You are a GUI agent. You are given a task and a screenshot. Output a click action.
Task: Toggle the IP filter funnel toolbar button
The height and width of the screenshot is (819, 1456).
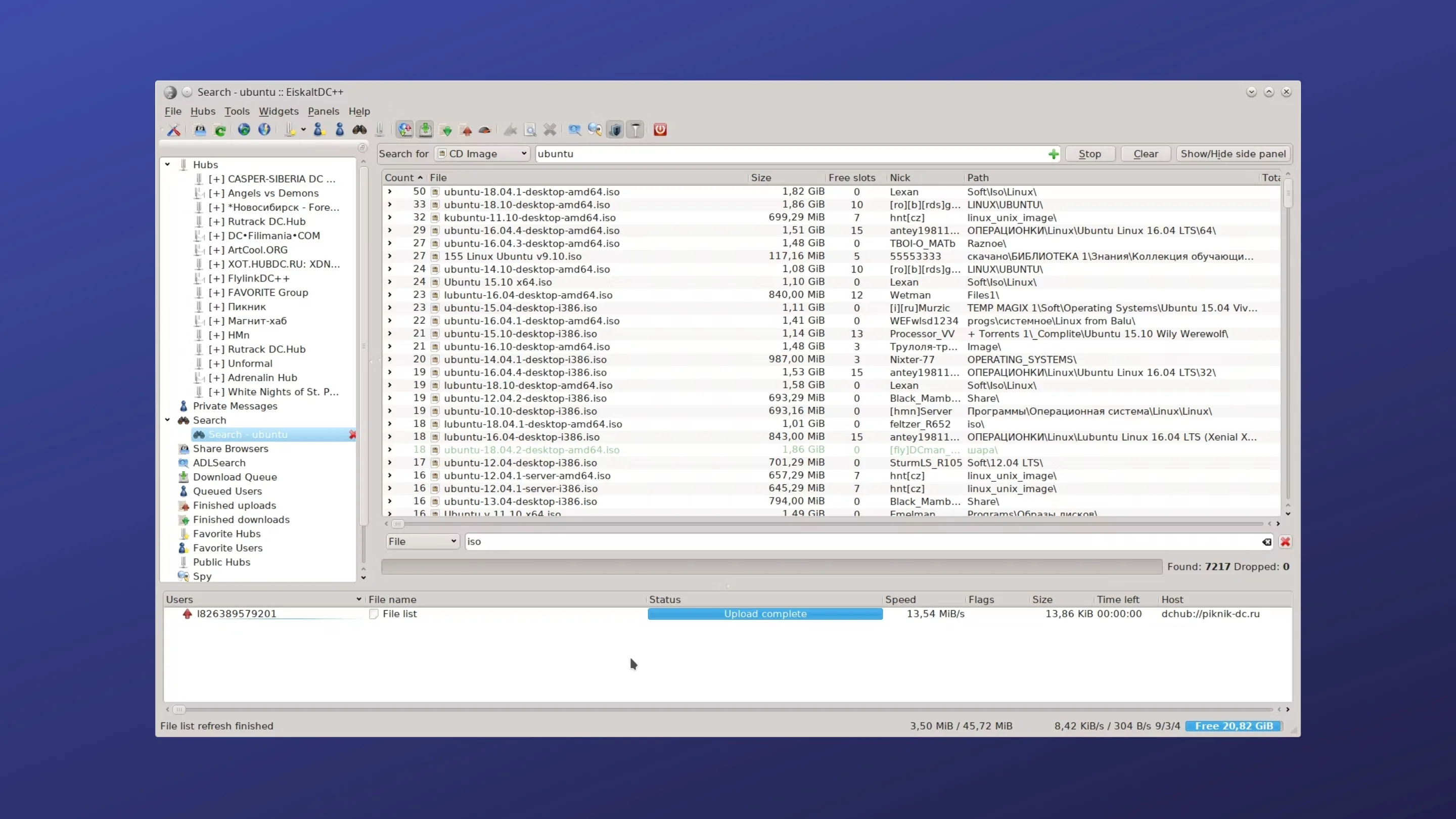coord(636,130)
